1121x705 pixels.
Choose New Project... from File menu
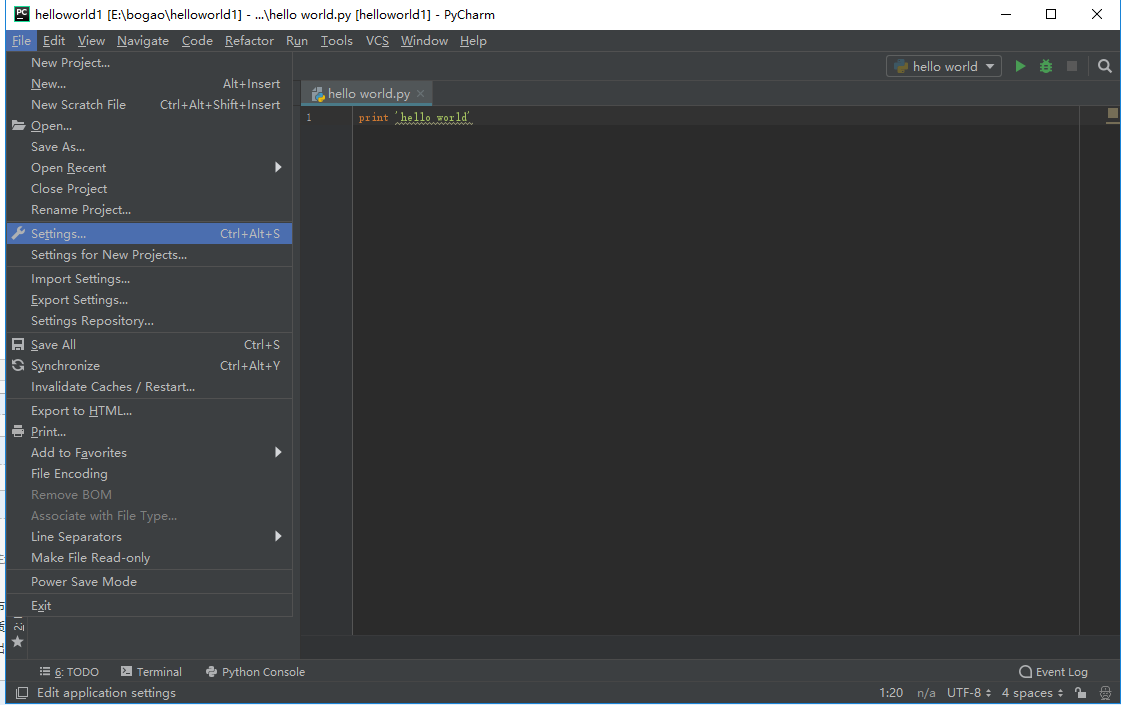pyautogui.click(x=149, y=63)
